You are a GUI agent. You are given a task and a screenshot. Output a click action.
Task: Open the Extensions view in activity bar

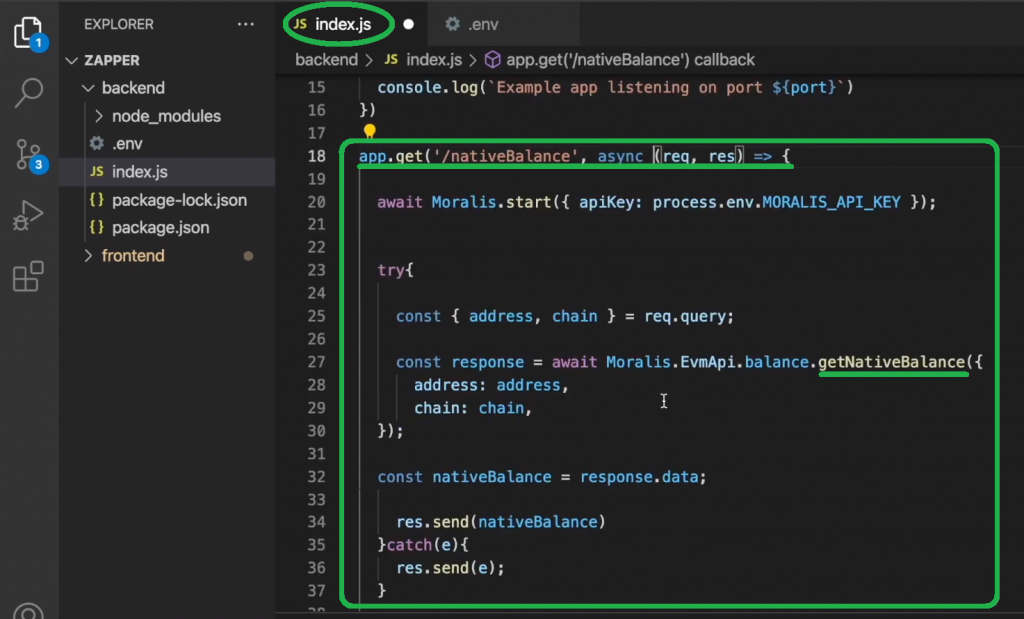28,276
